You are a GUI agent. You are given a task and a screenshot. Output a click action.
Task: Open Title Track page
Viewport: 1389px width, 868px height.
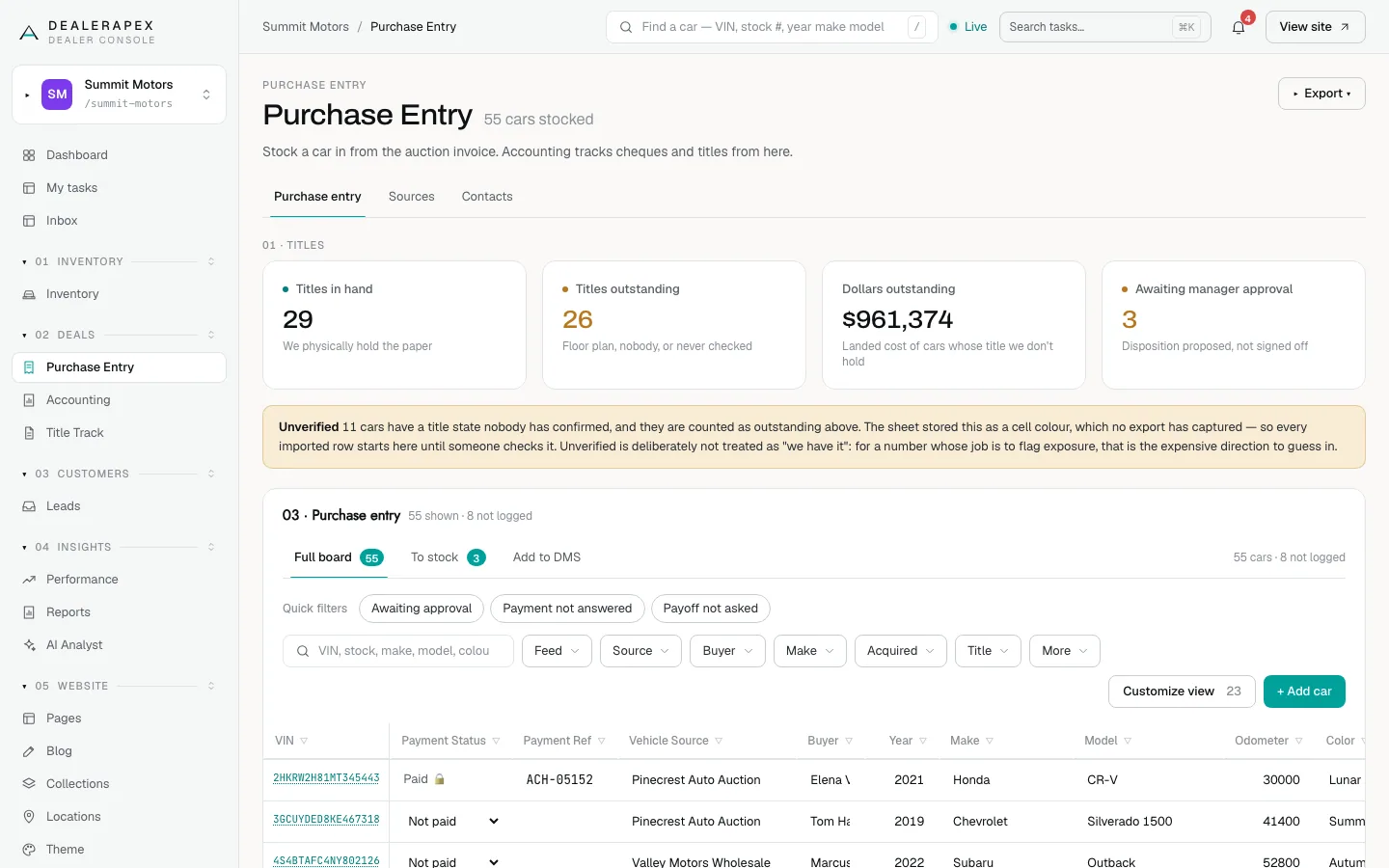pyautogui.click(x=119, y=433)
